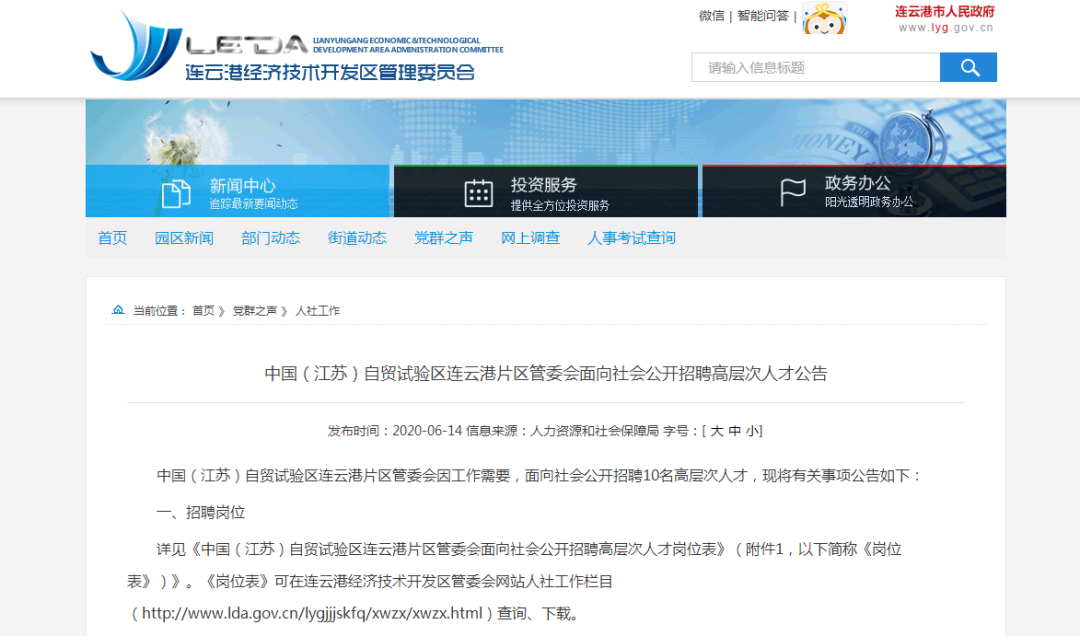Screen dimensions: 1080x636
Task: Go to 首页 in navigation menu
Action: (x=112, y=238)
